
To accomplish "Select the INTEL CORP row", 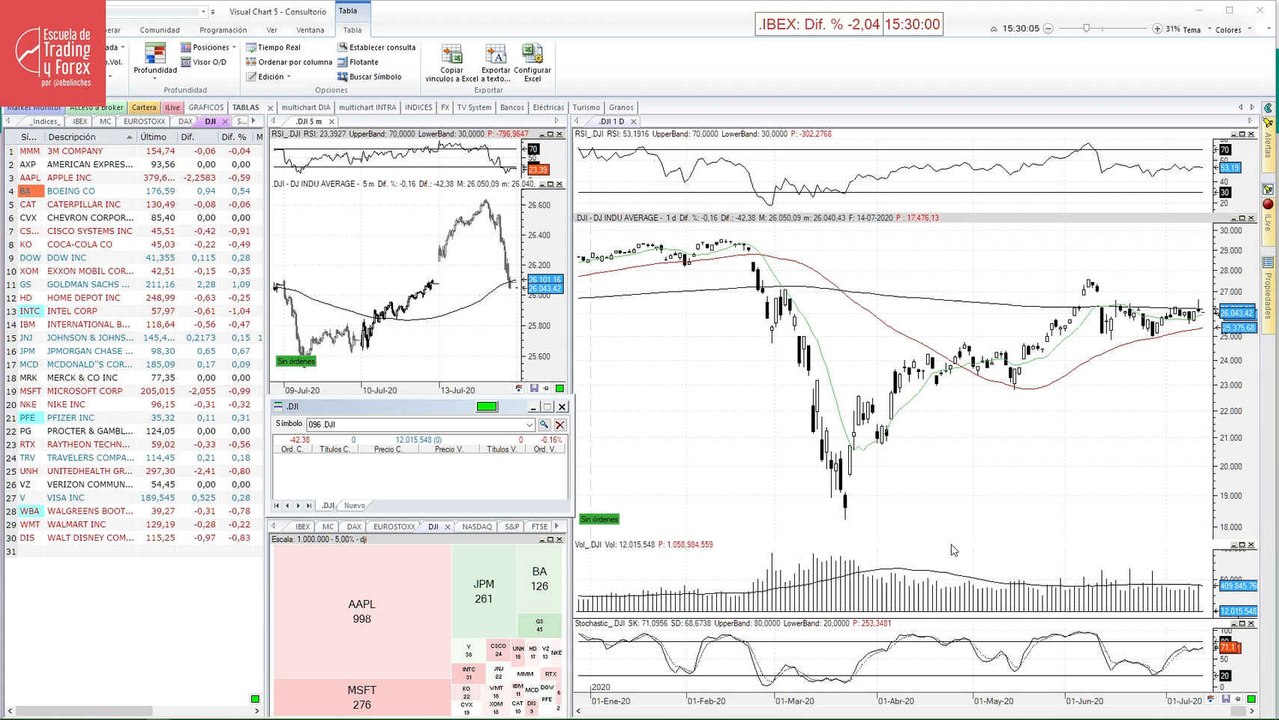I will [132, 311].
